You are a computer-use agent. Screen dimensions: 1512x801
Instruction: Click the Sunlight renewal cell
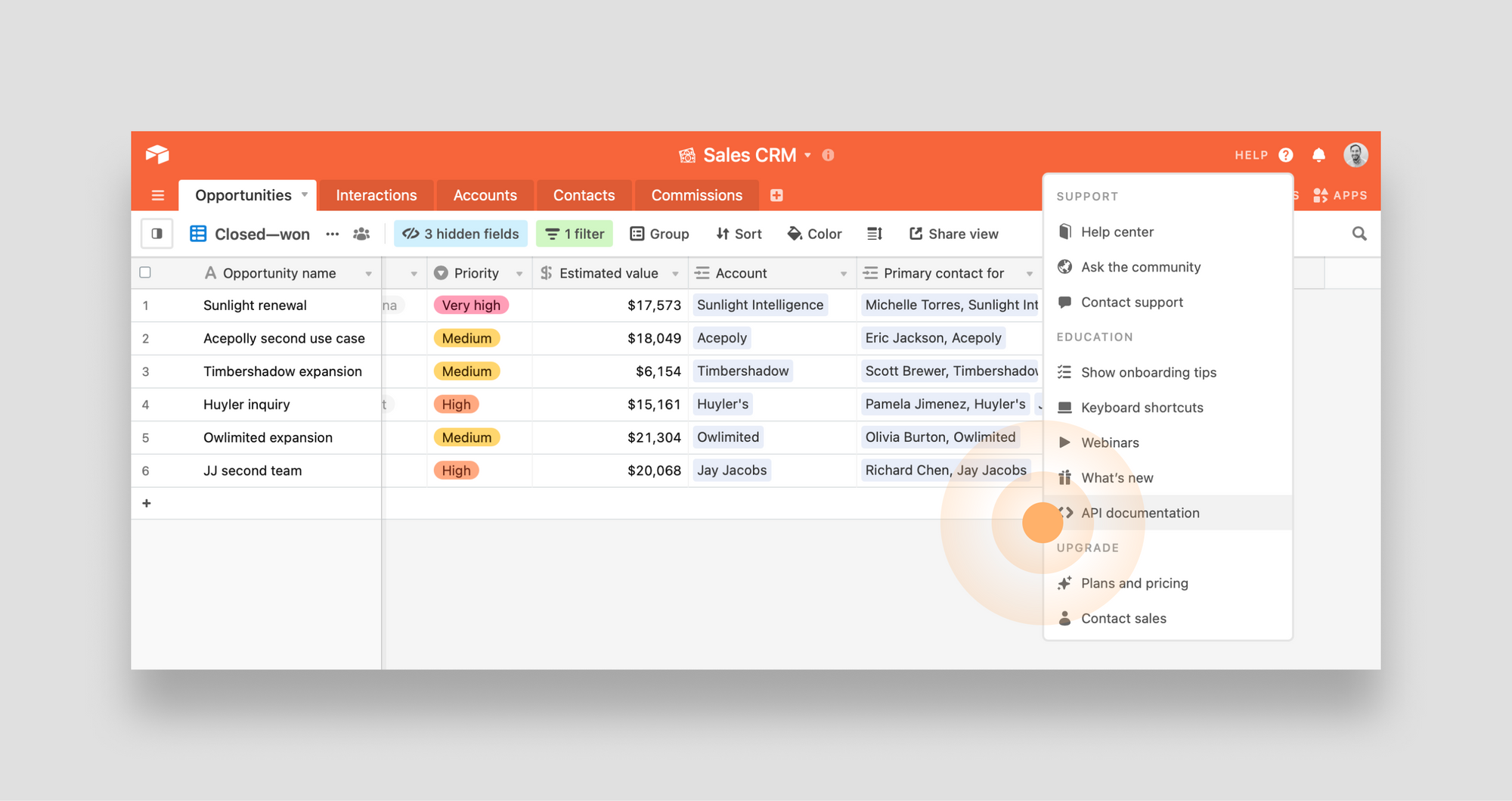256,306
